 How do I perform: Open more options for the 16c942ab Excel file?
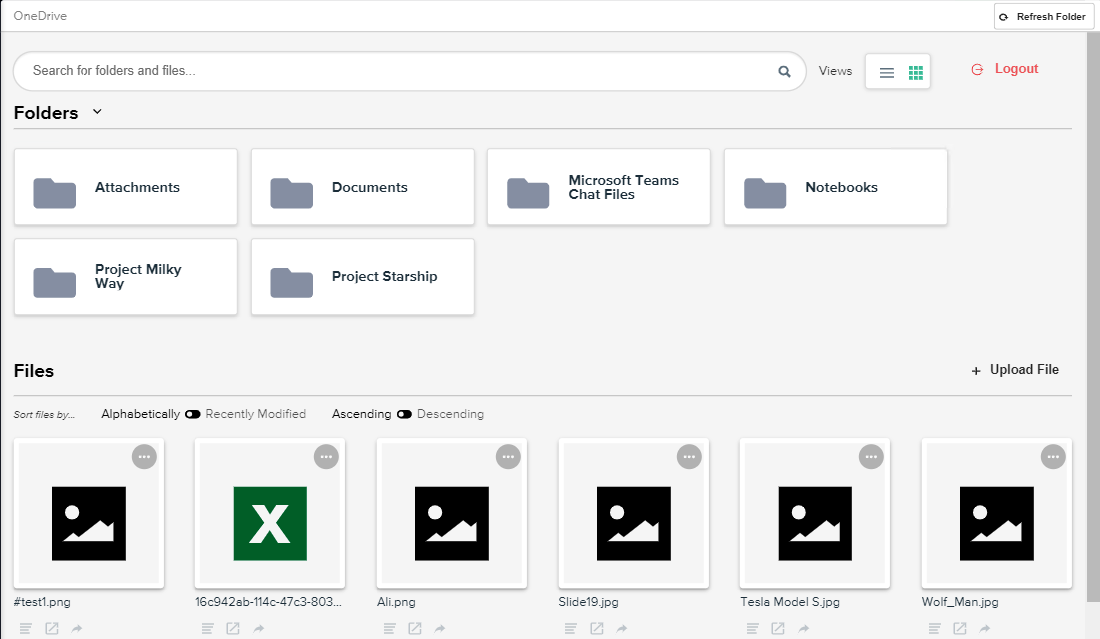click(x=326, y=457)
